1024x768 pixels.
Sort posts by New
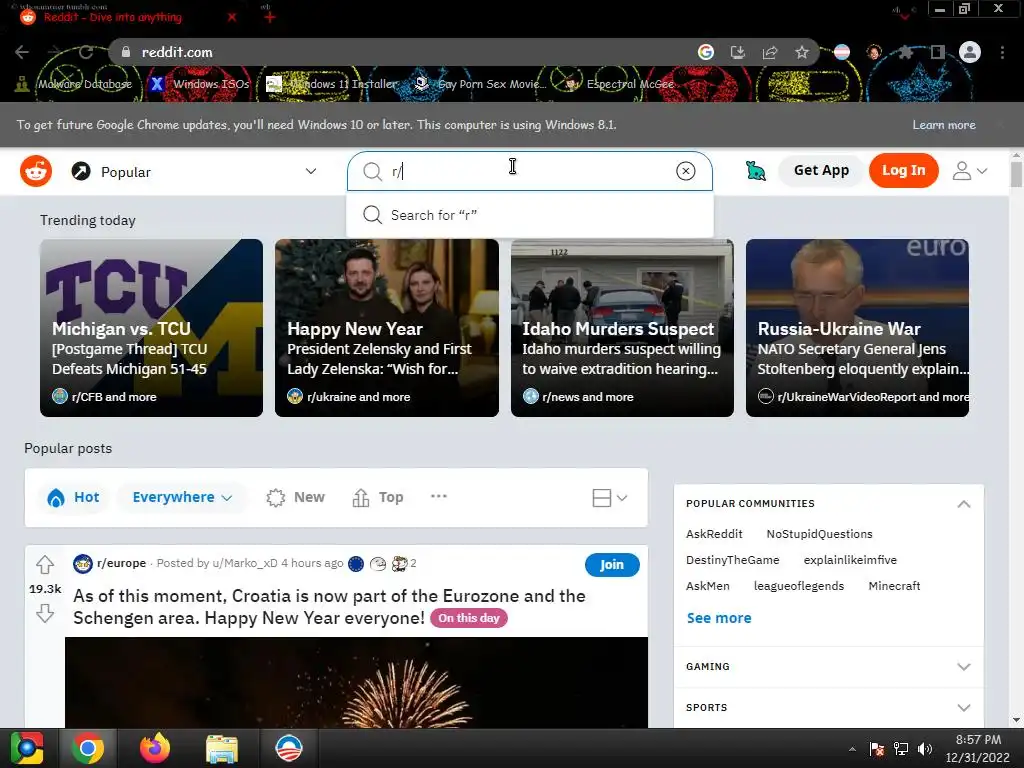[x=295, y=497]
